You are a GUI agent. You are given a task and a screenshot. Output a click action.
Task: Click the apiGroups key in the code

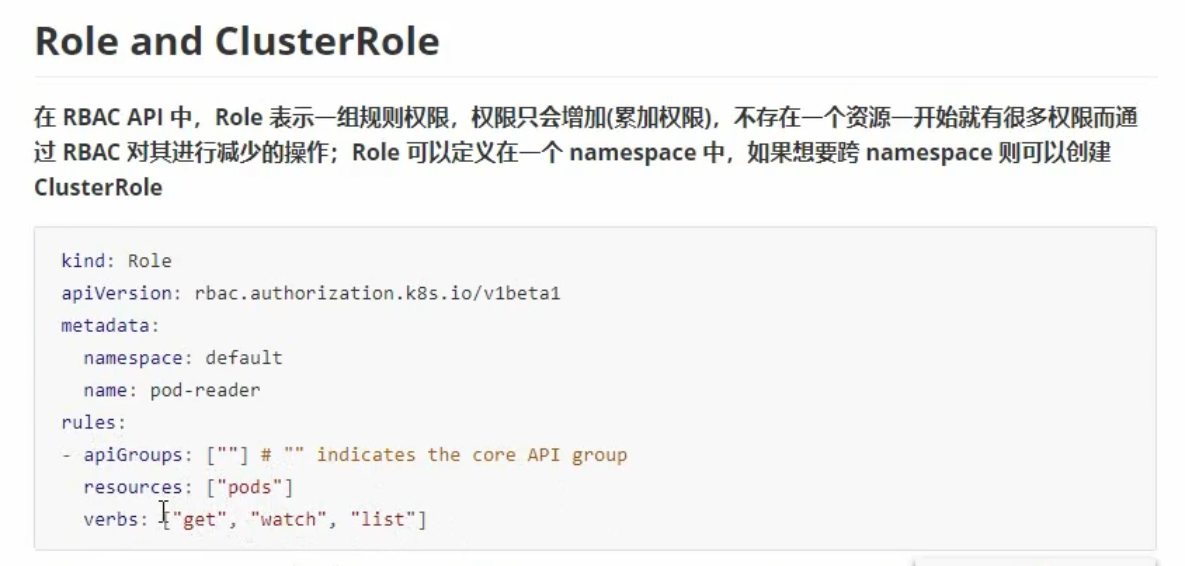(x=132, y=455)
